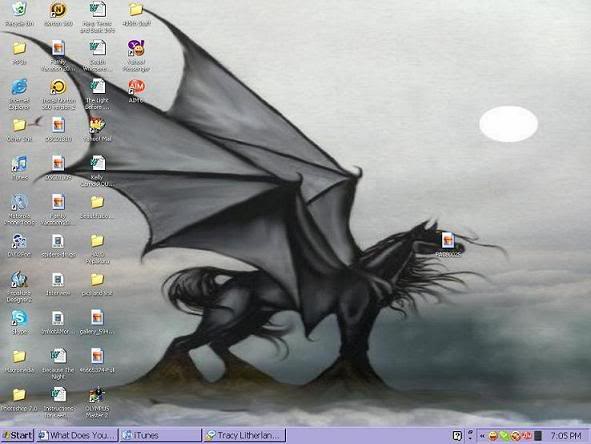
Task: Launch the AIM 6 desktop shortcut
Action: click(136, 91)
